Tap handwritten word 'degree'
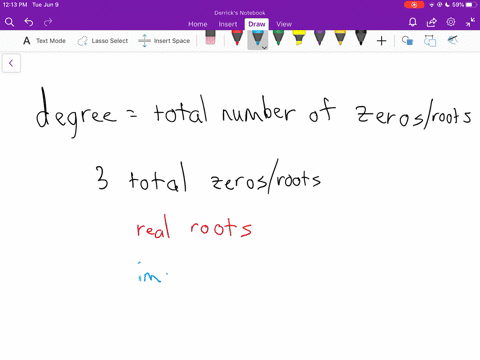The width and height of the screenshot is (480, 360). click(x=76, y=113)
